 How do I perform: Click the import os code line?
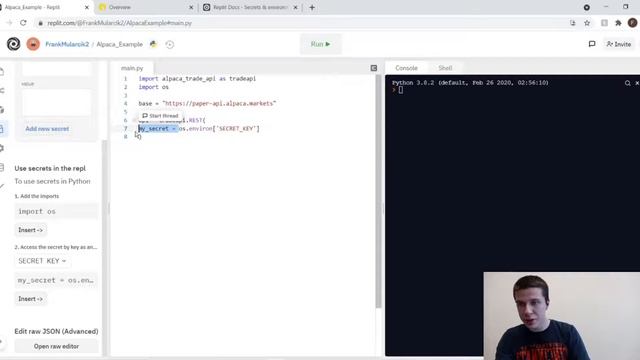(153, 87)
